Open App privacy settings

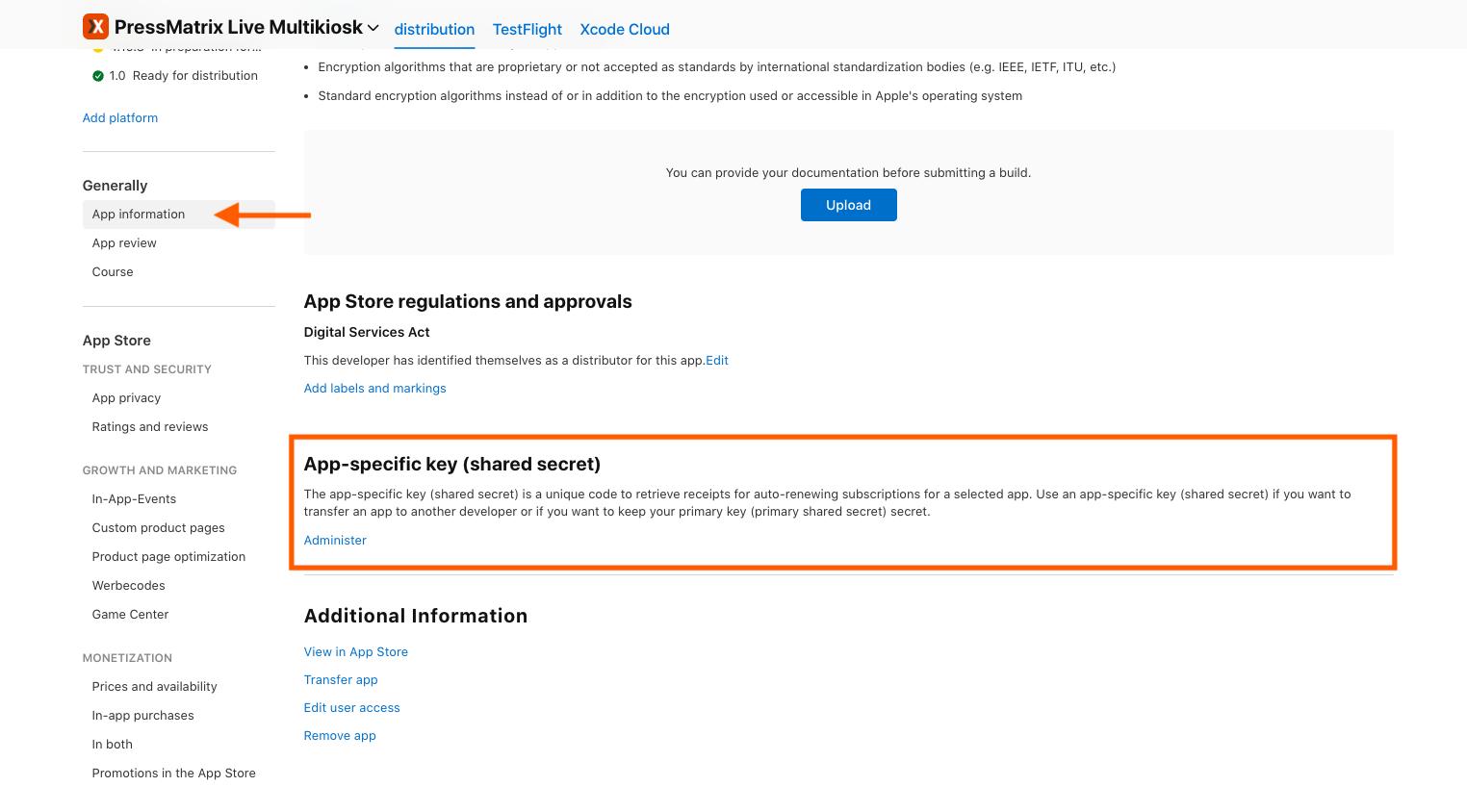coord(126,398)
